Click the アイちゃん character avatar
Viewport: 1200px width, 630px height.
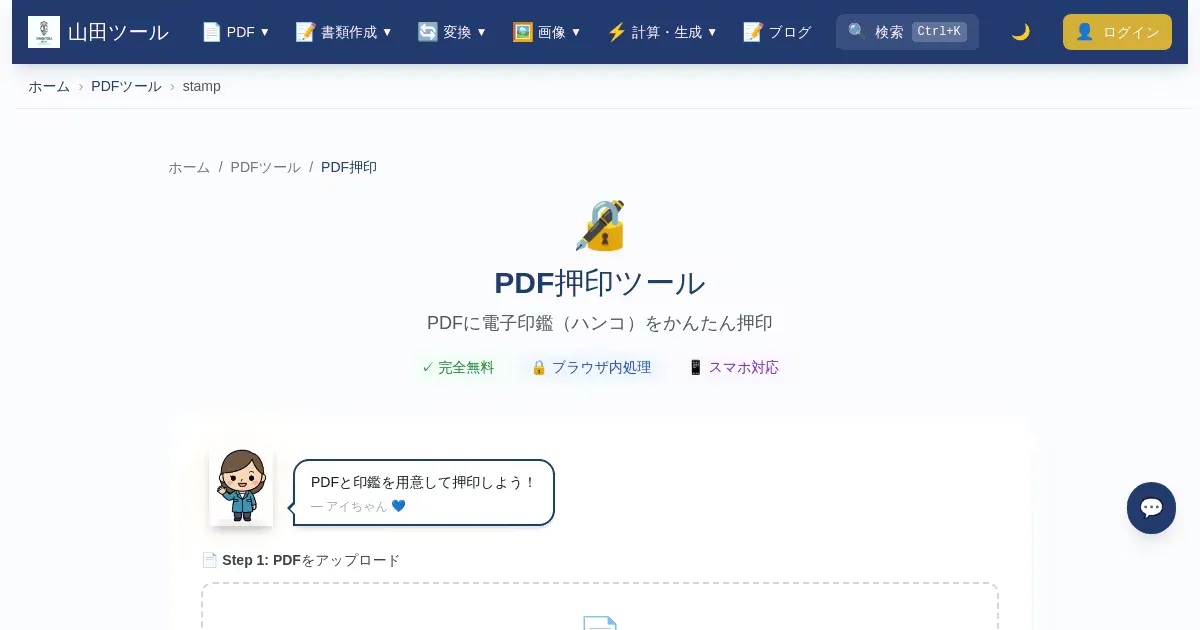click(x=241, y=486)
